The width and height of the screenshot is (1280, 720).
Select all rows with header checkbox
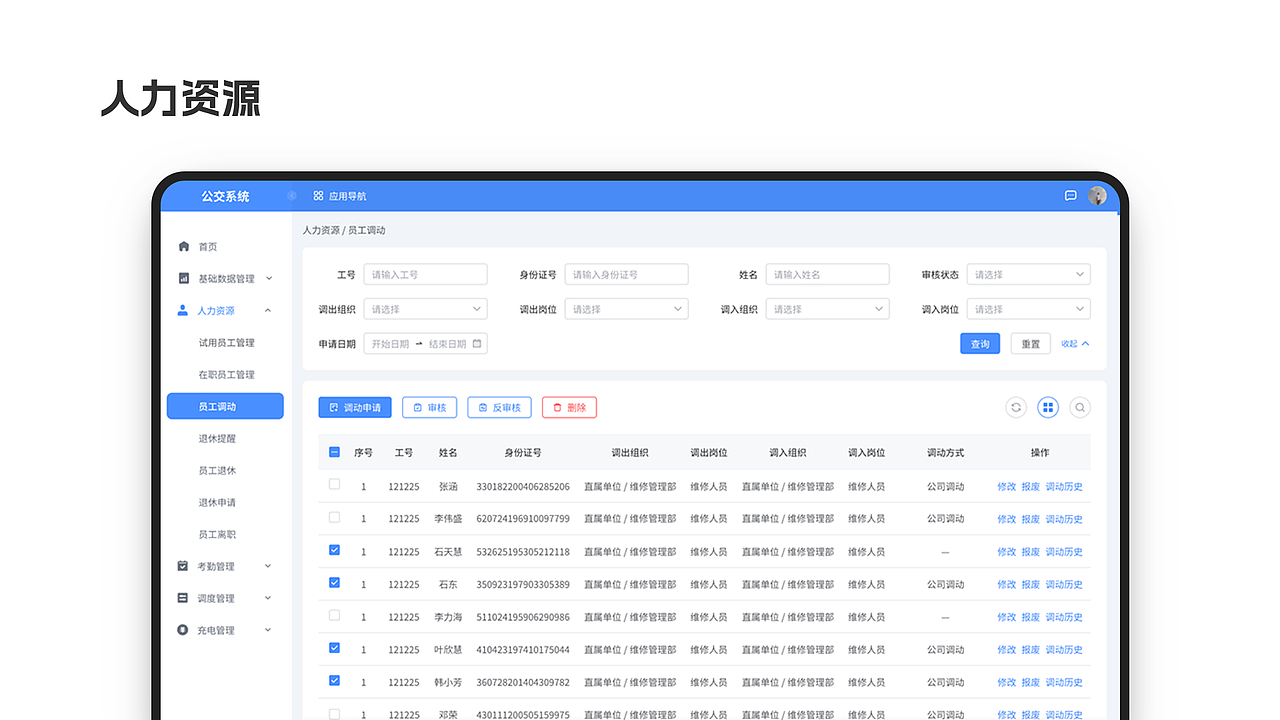point(334,452)
